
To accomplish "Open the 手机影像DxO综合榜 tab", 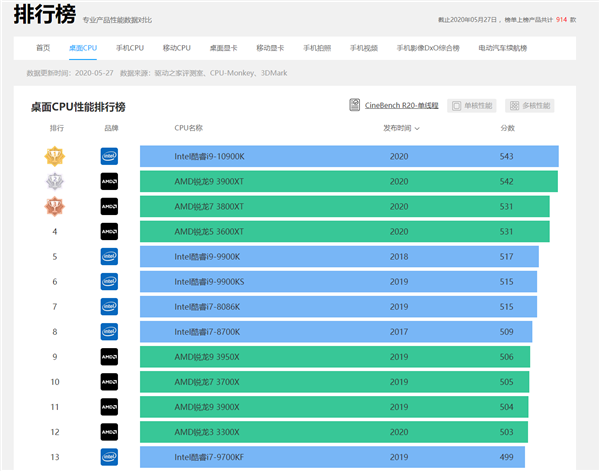I will pyautogui.click(x=428, y=48).
